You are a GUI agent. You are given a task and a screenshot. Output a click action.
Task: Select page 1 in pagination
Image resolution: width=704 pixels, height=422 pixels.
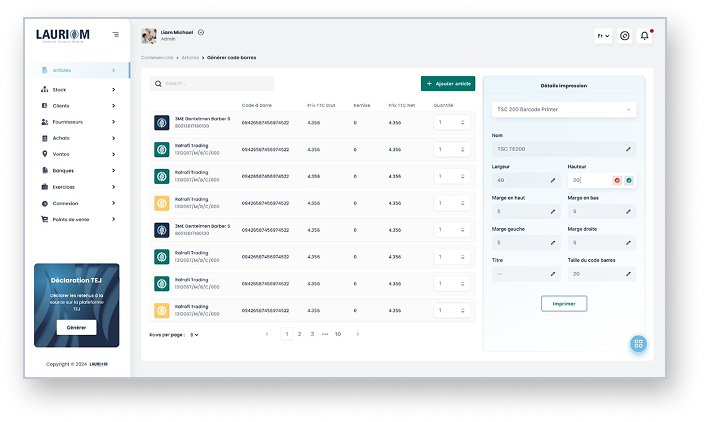pos(286,334)
